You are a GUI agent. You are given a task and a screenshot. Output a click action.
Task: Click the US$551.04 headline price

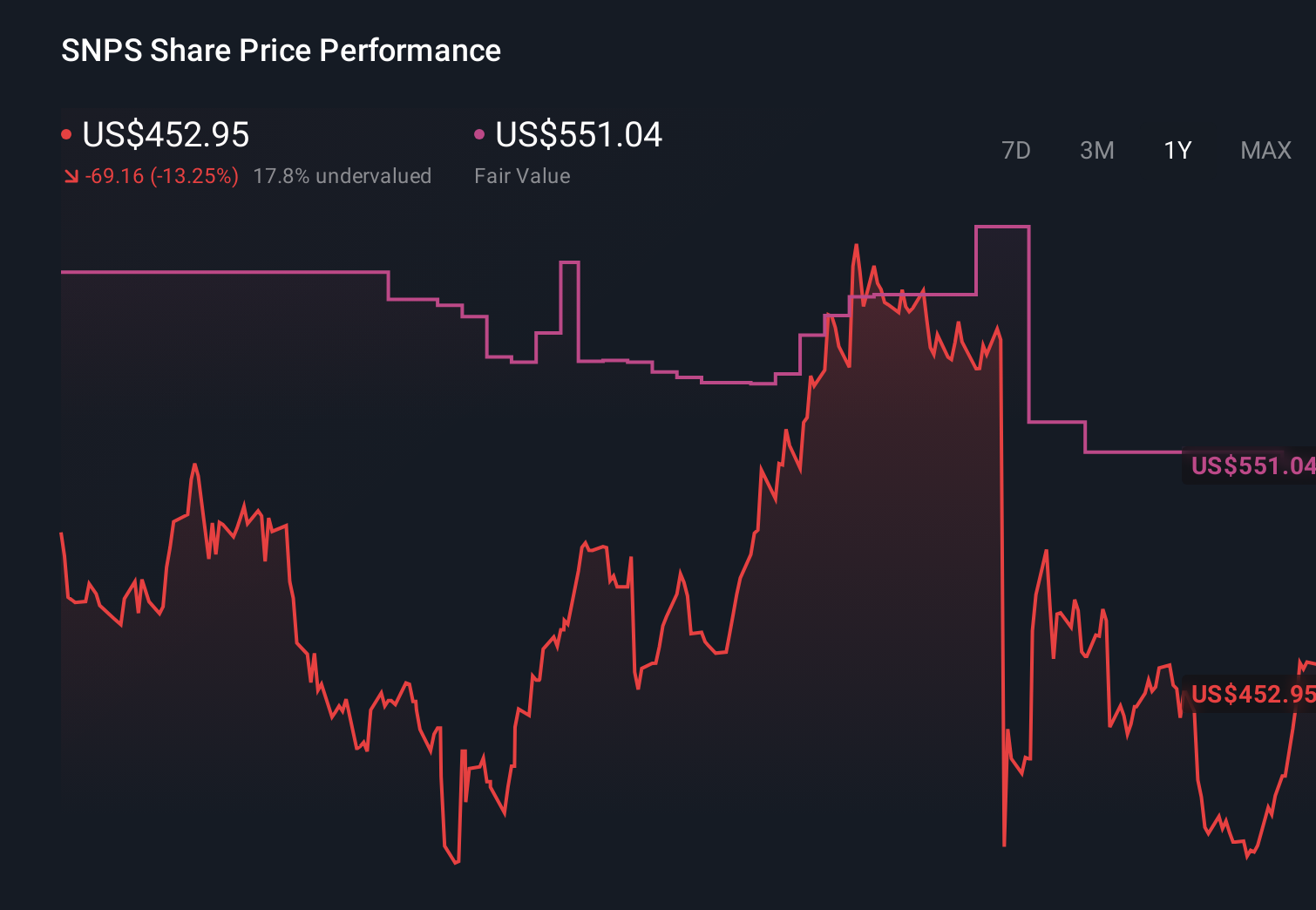[578, 135]
